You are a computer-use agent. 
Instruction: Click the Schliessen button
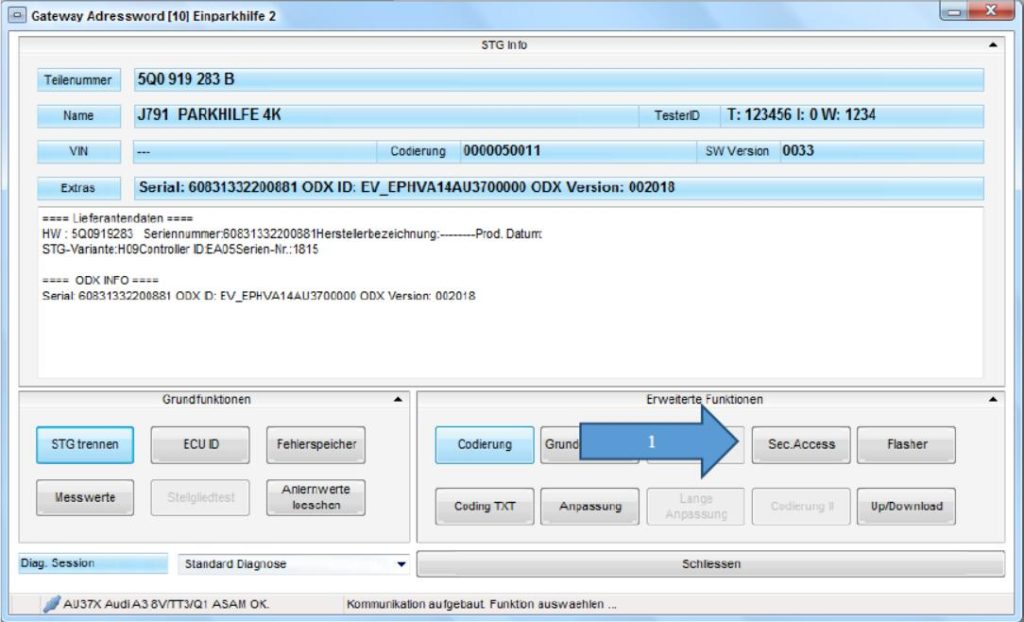point(711,564)
